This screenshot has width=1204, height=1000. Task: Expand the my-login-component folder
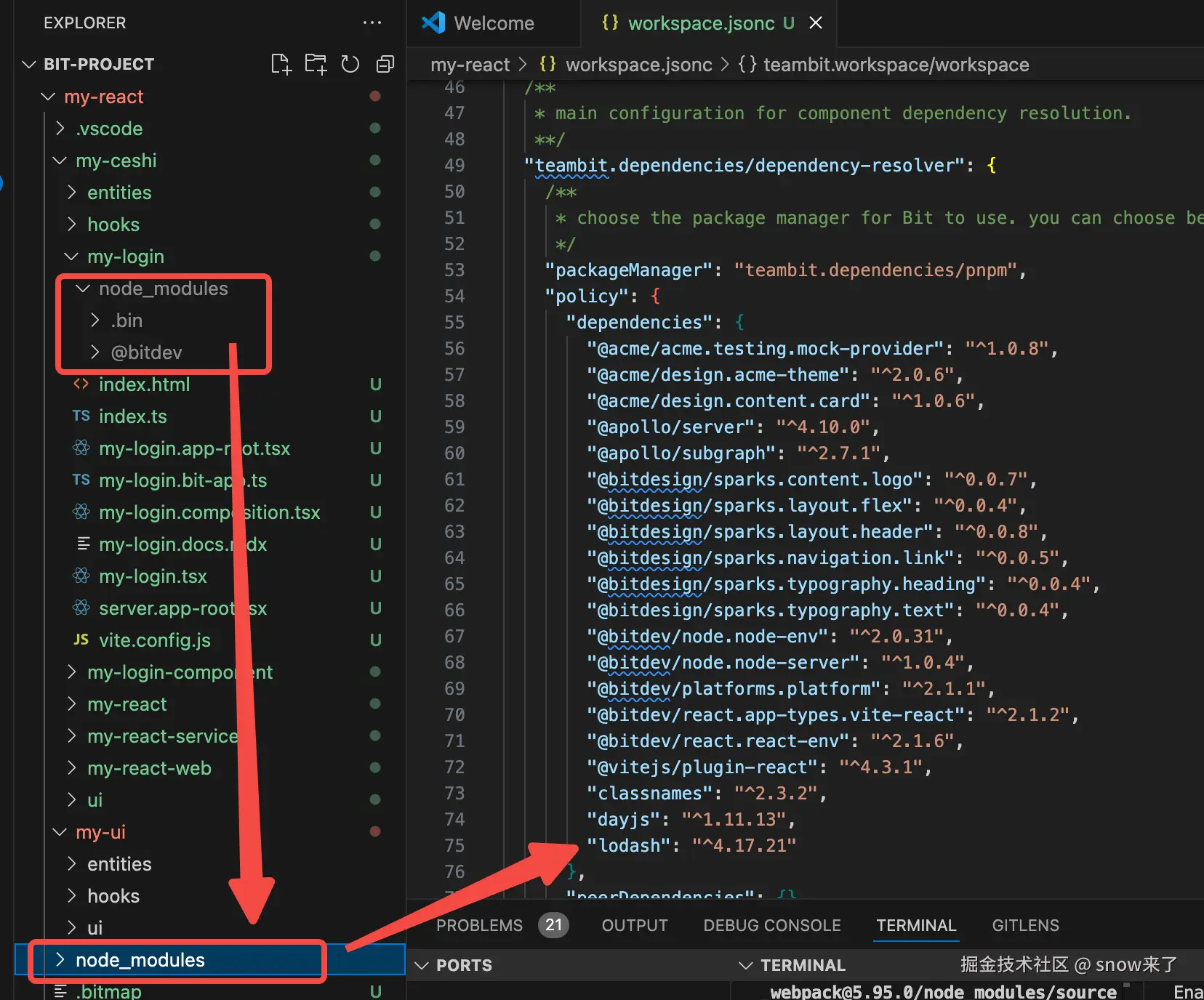[71, 672]
